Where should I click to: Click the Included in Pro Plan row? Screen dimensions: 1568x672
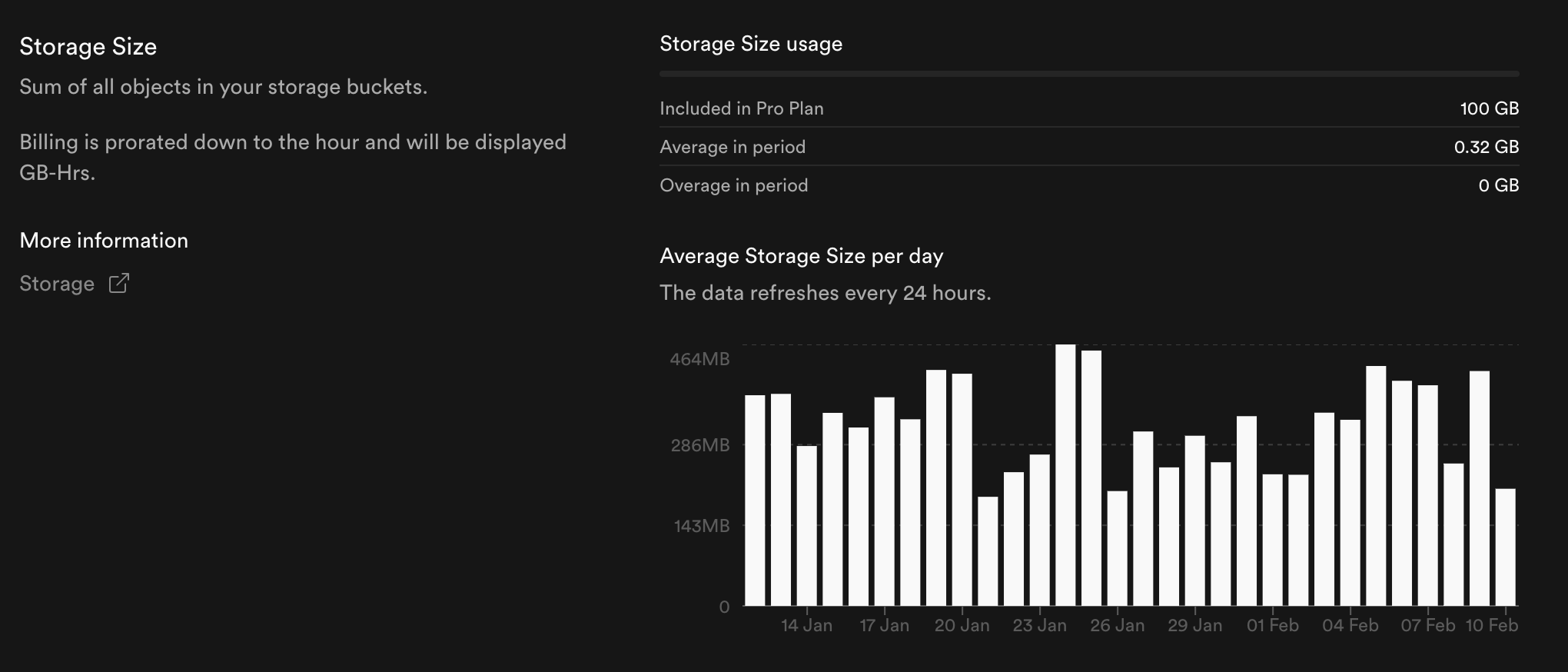point(1089,108)
